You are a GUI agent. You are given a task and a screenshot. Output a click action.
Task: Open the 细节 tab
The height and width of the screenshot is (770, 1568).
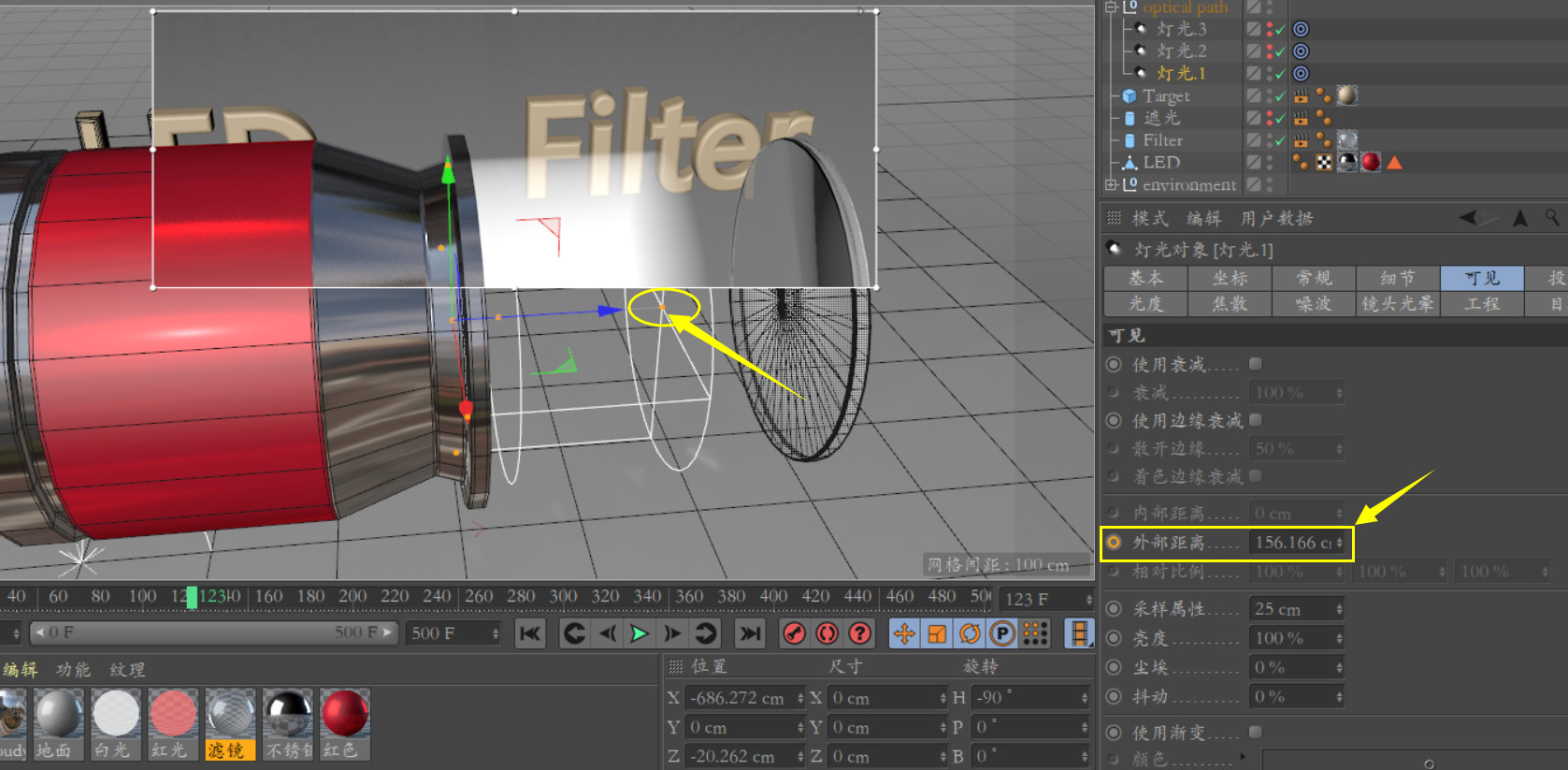(x=1398, y=278)
